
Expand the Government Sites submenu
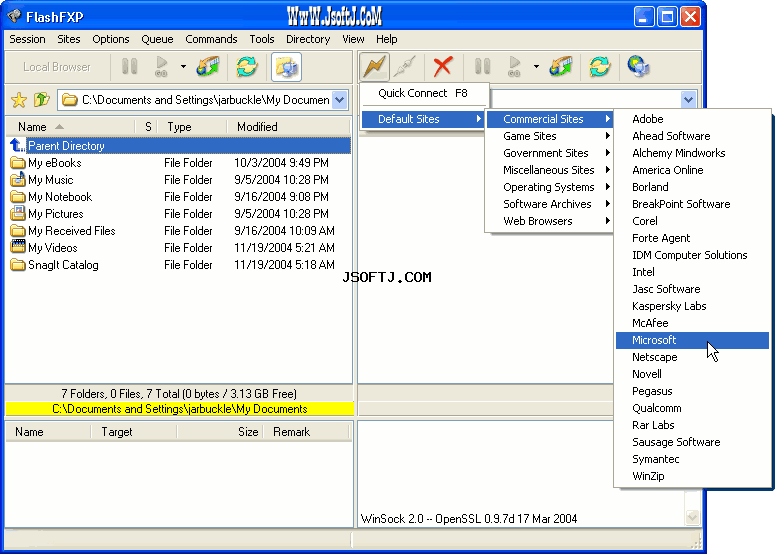pos(549,153)
